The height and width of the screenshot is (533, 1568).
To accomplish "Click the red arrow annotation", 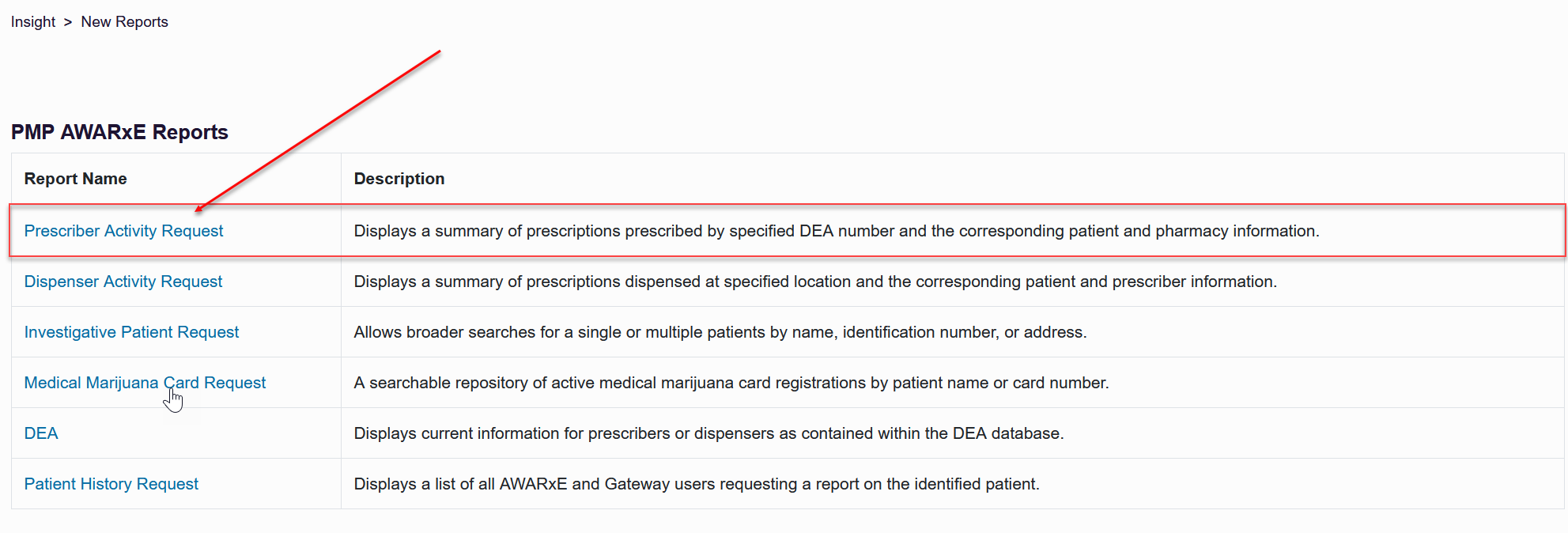I will pyautogui.click(x=318, y=131).
